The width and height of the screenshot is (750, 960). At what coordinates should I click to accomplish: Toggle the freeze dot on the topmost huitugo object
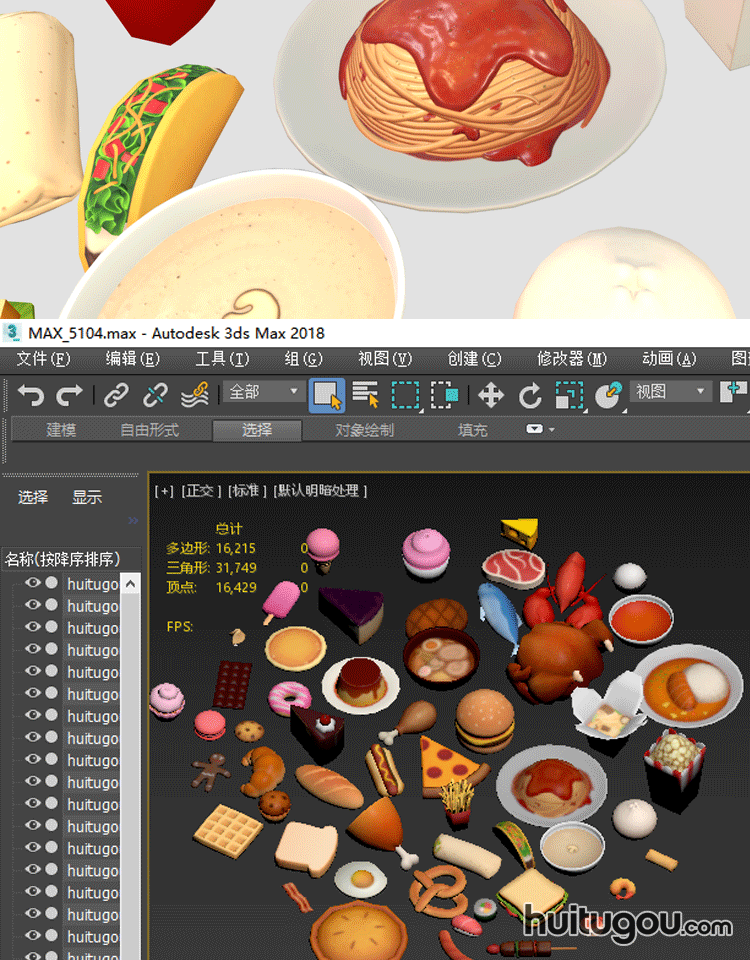coord(52,583)
